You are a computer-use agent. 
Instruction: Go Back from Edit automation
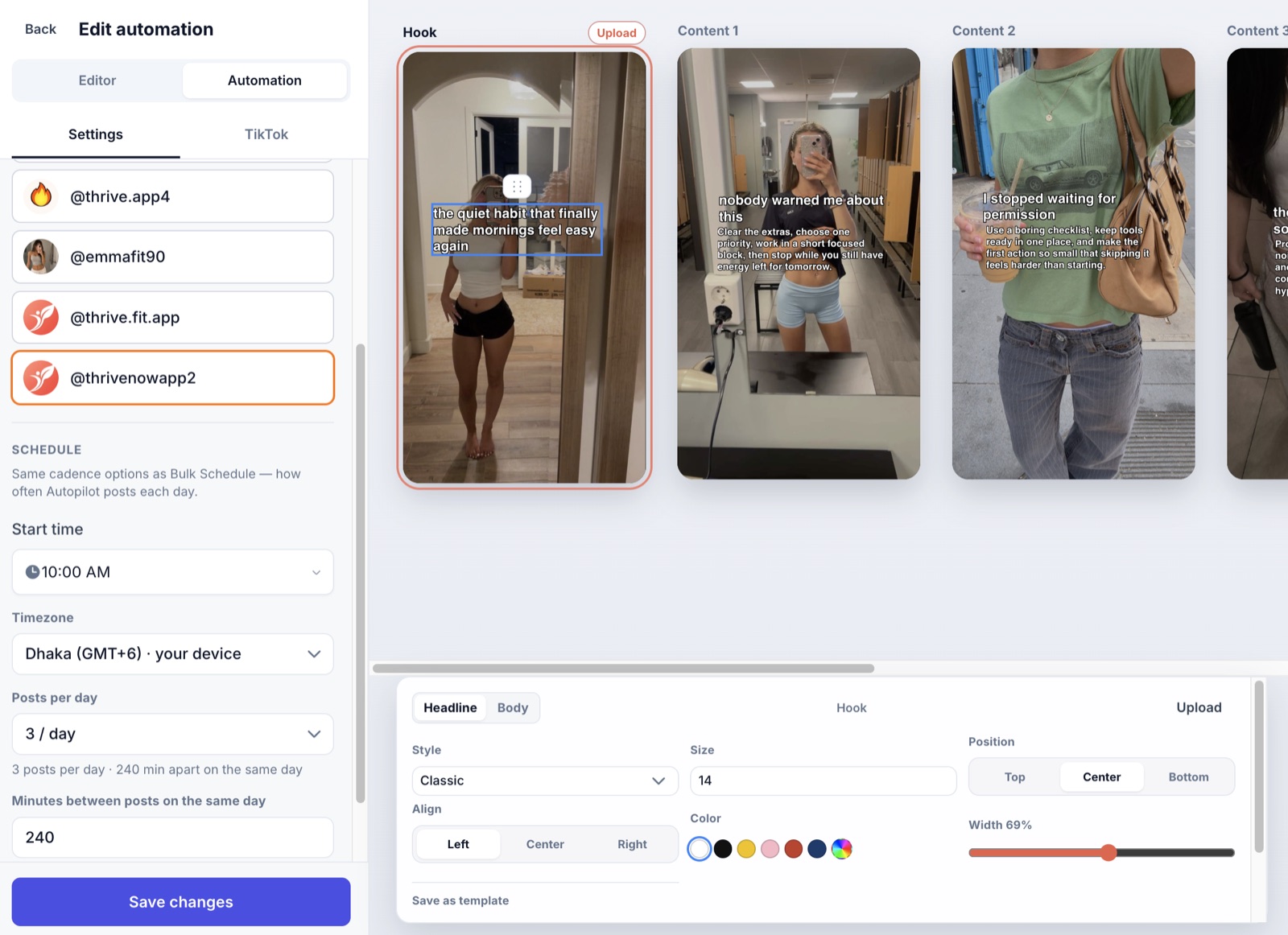coord(40,29)
